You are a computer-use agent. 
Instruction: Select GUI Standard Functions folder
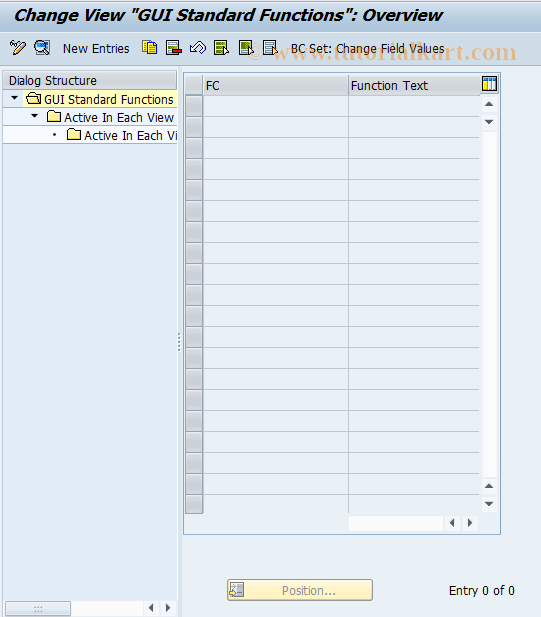100,99
